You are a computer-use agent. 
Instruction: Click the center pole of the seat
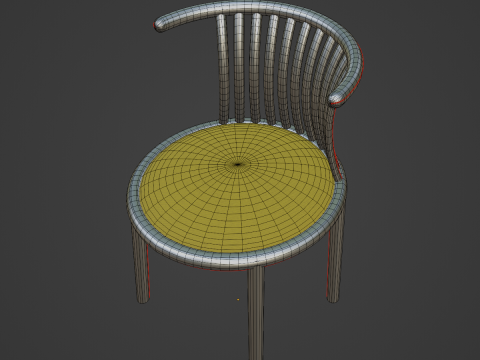point(238,164)
